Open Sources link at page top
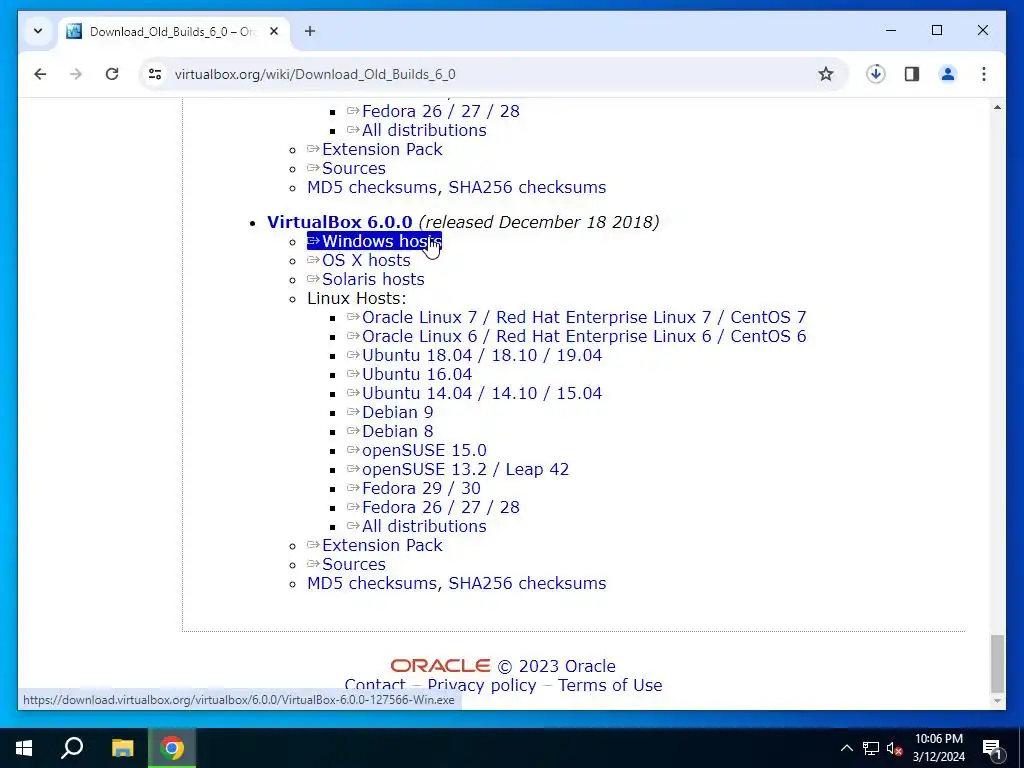Viewport: 1024px width, 768px height. [346, 168]
